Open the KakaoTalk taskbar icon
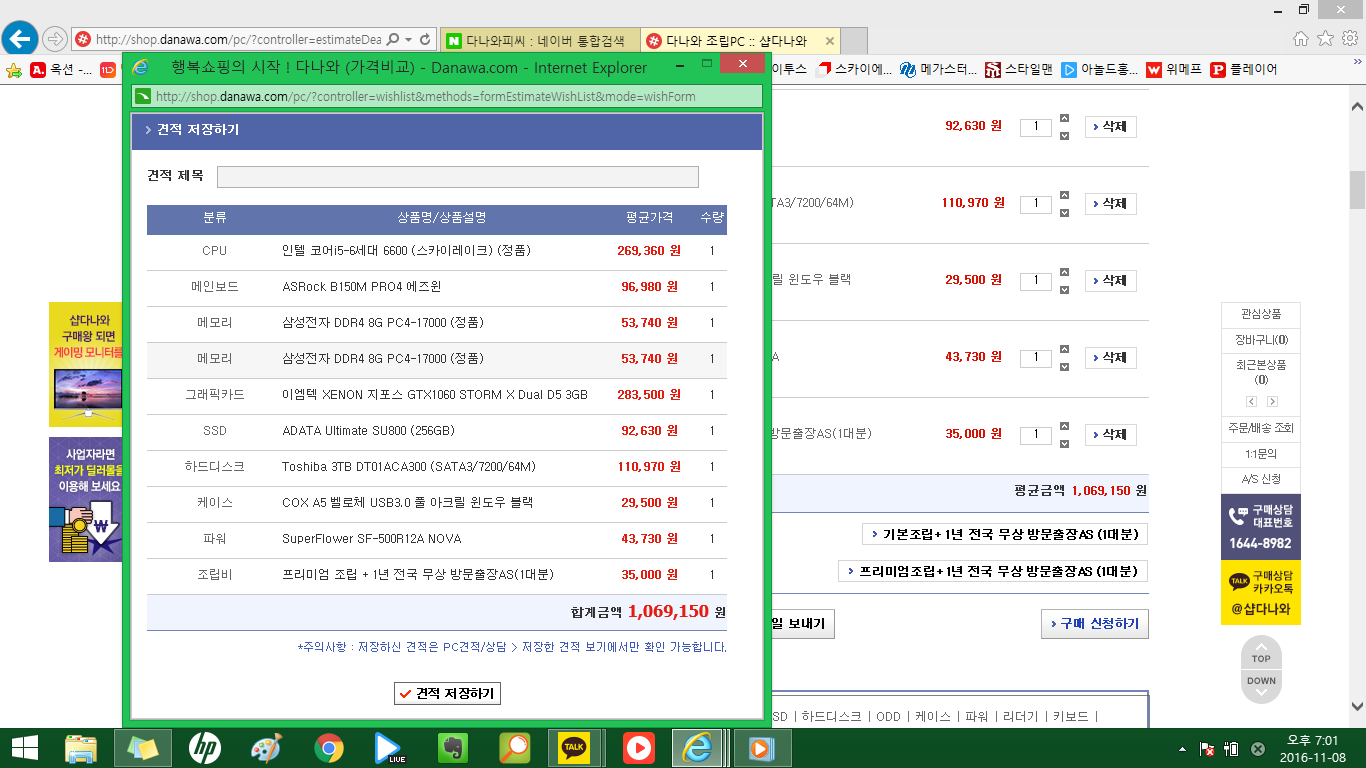 click(x=574, y=748)
